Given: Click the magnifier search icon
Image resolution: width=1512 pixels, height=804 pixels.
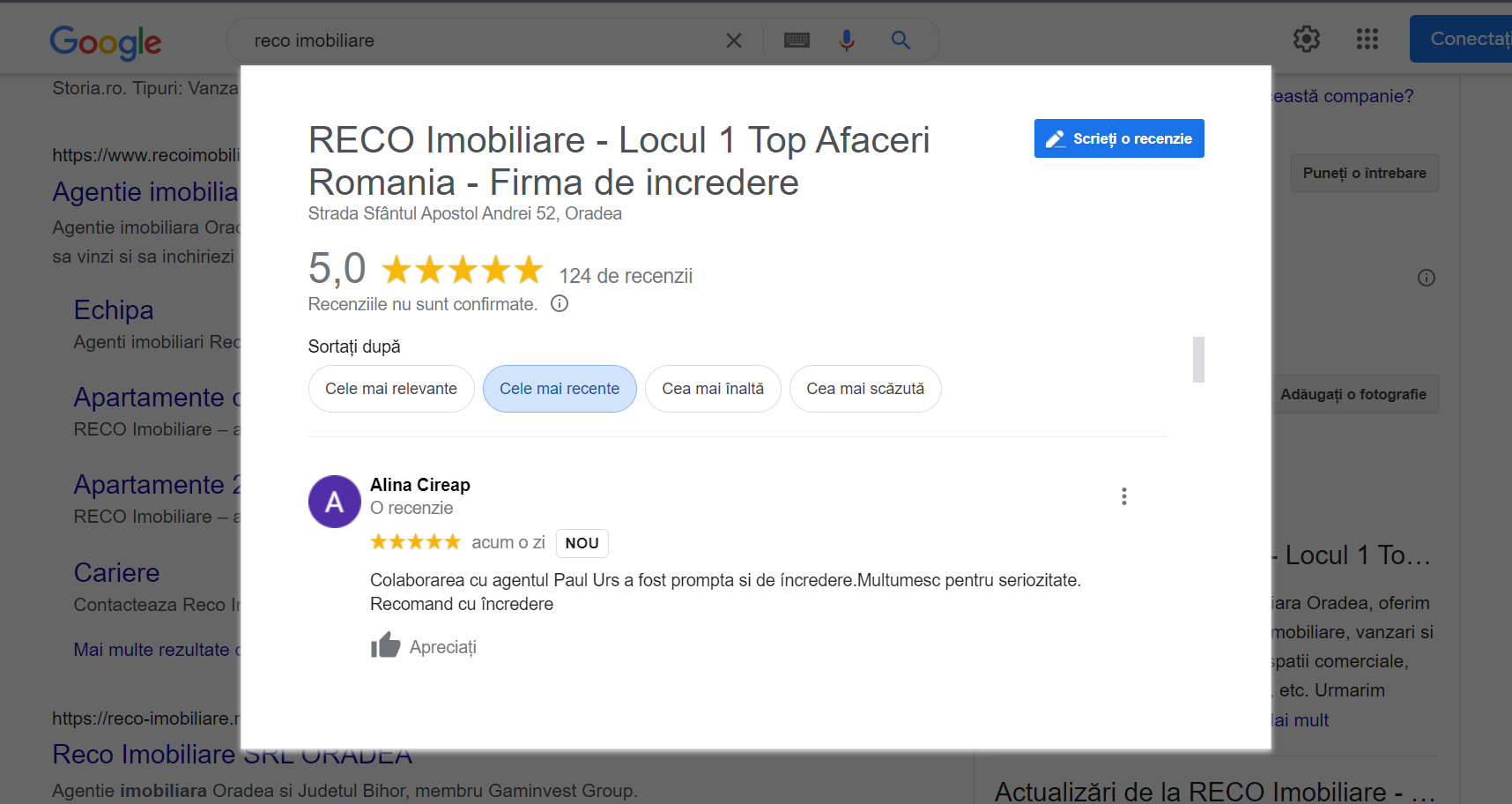Looking at the screenshot, I should pyautogui.click(x=900, y=41).
